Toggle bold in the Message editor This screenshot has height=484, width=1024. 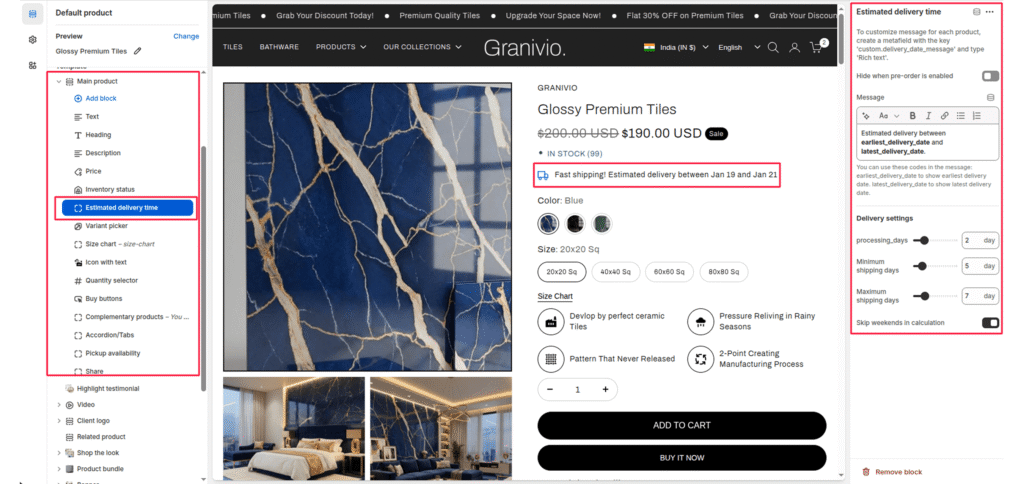[912, 116]
